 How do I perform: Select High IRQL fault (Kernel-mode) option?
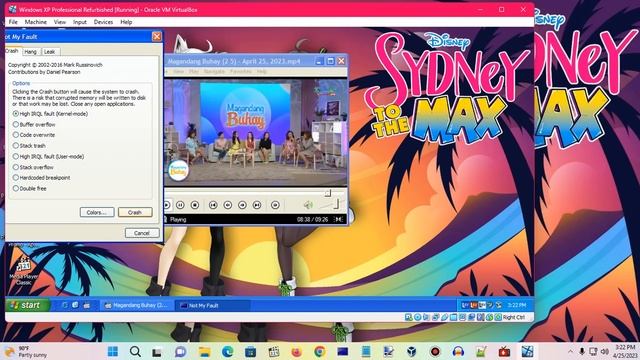(x=51, y=114)
